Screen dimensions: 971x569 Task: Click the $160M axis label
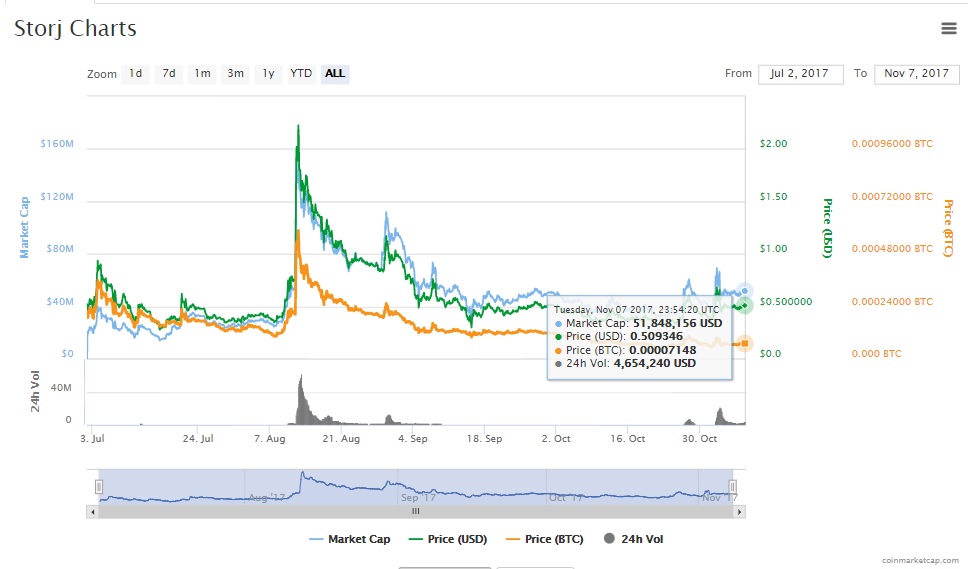tap(57, 144)
